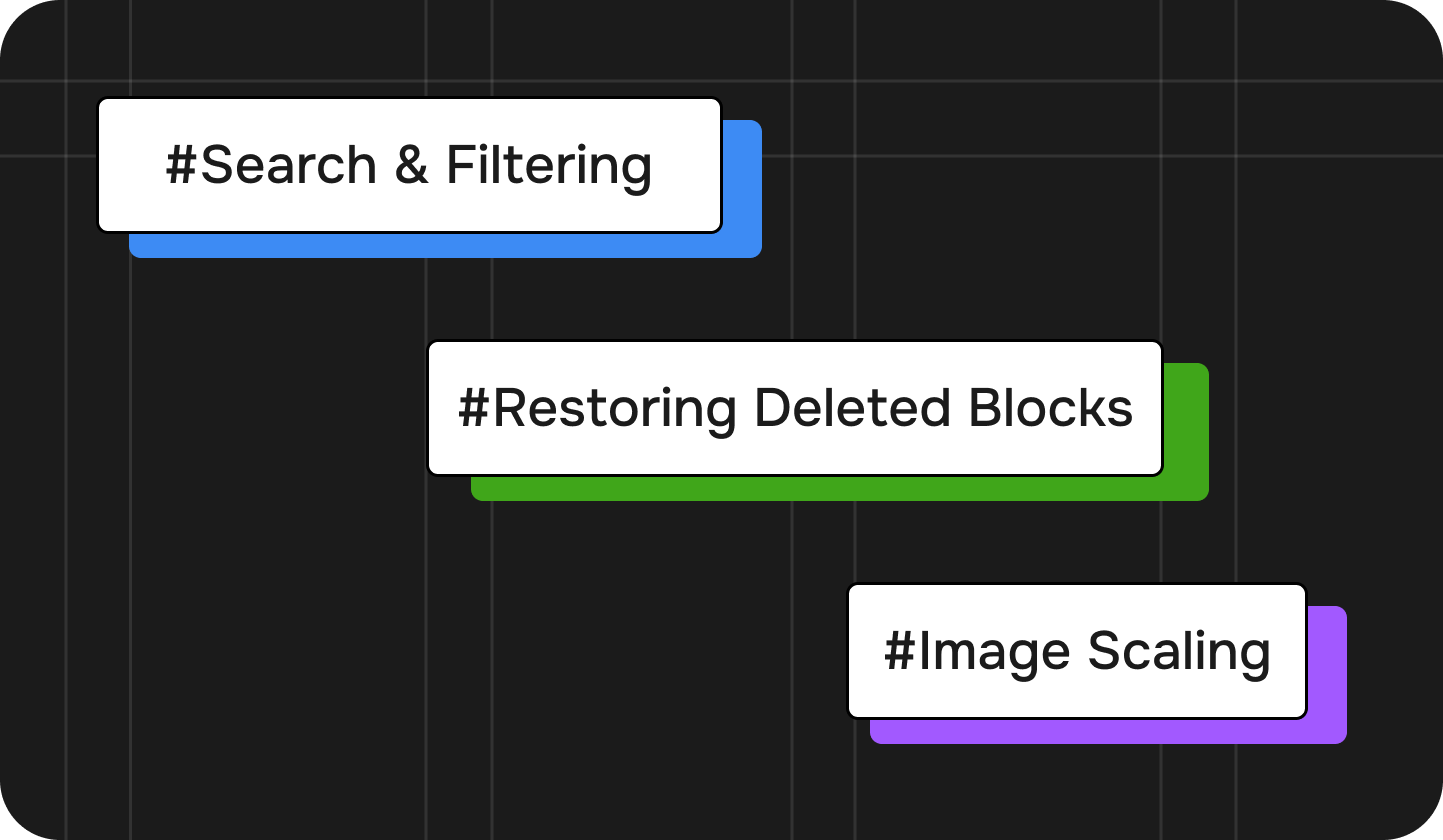Screen dimensions: 1443x840
Task: Click the blue bar's exposed right end
Action: pos(742,190)
